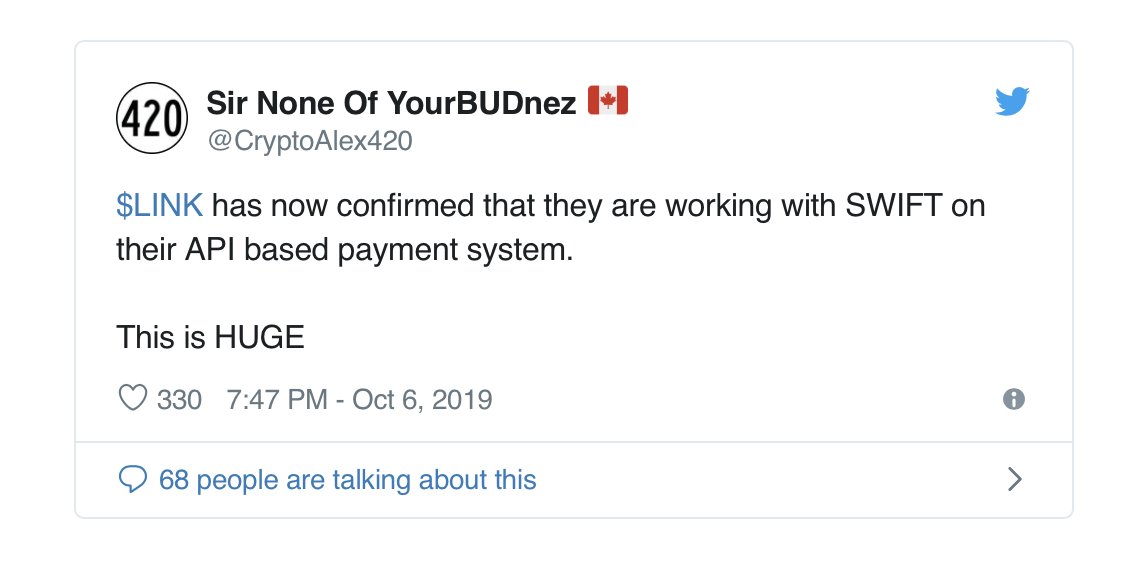
Task: Click the Twitter bird logo
Action: (x=1012, y=102)
